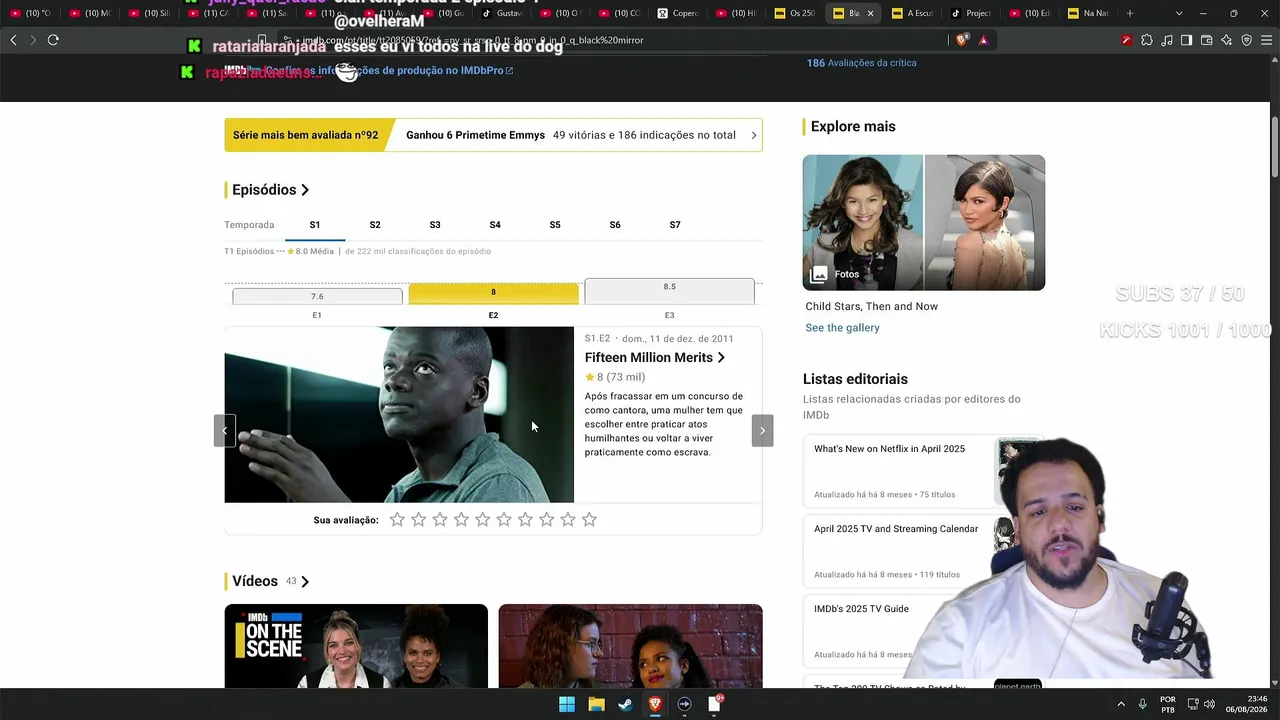The height and width of the screenshot is (720, 1280).
Task: Switch to the Os 250 browser tab
Action: [x=796, y=13]
